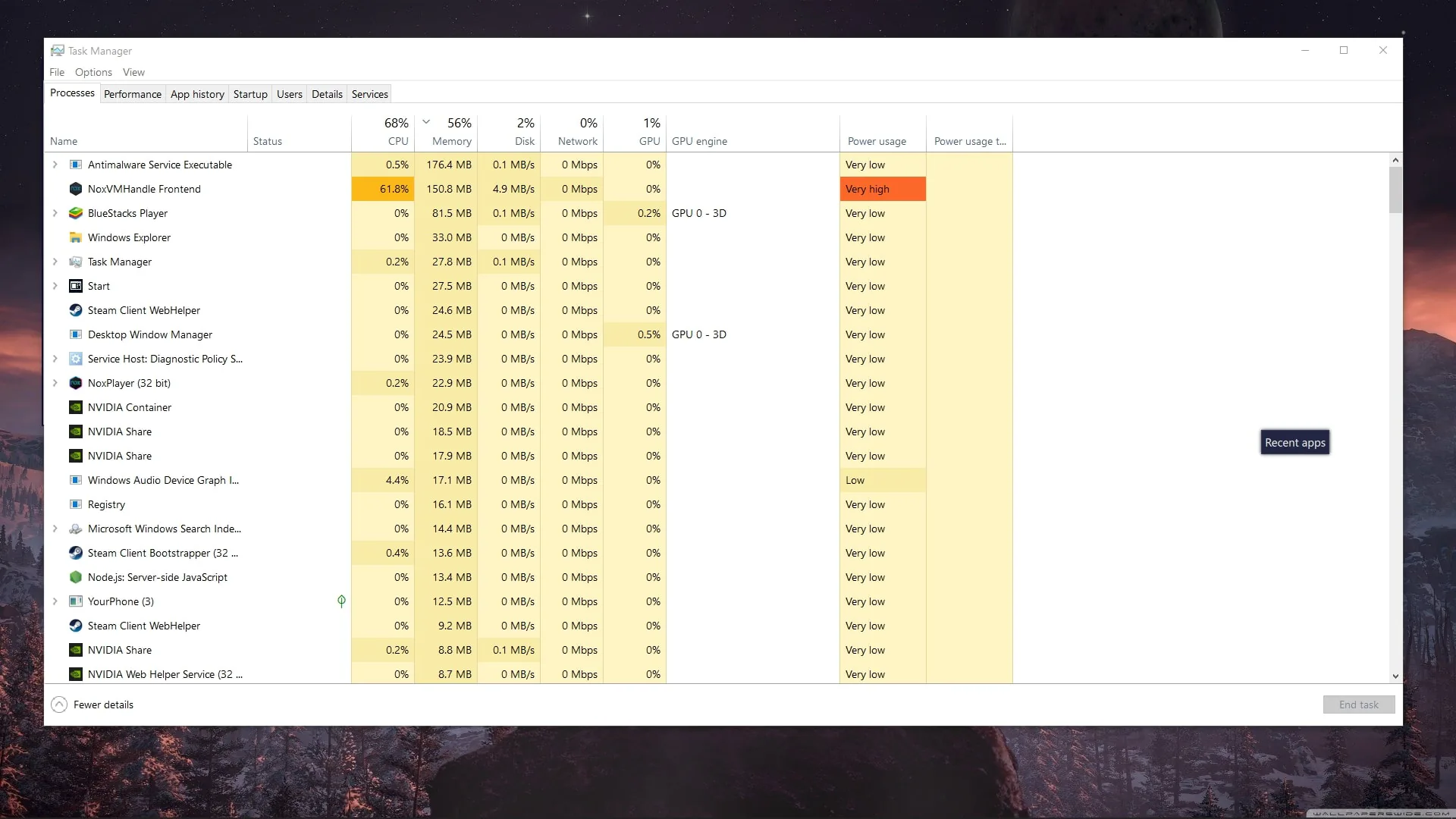Sort by Power usage trend column header
Viewport: 1456px width, 819px height.
[x=970, y=132]
